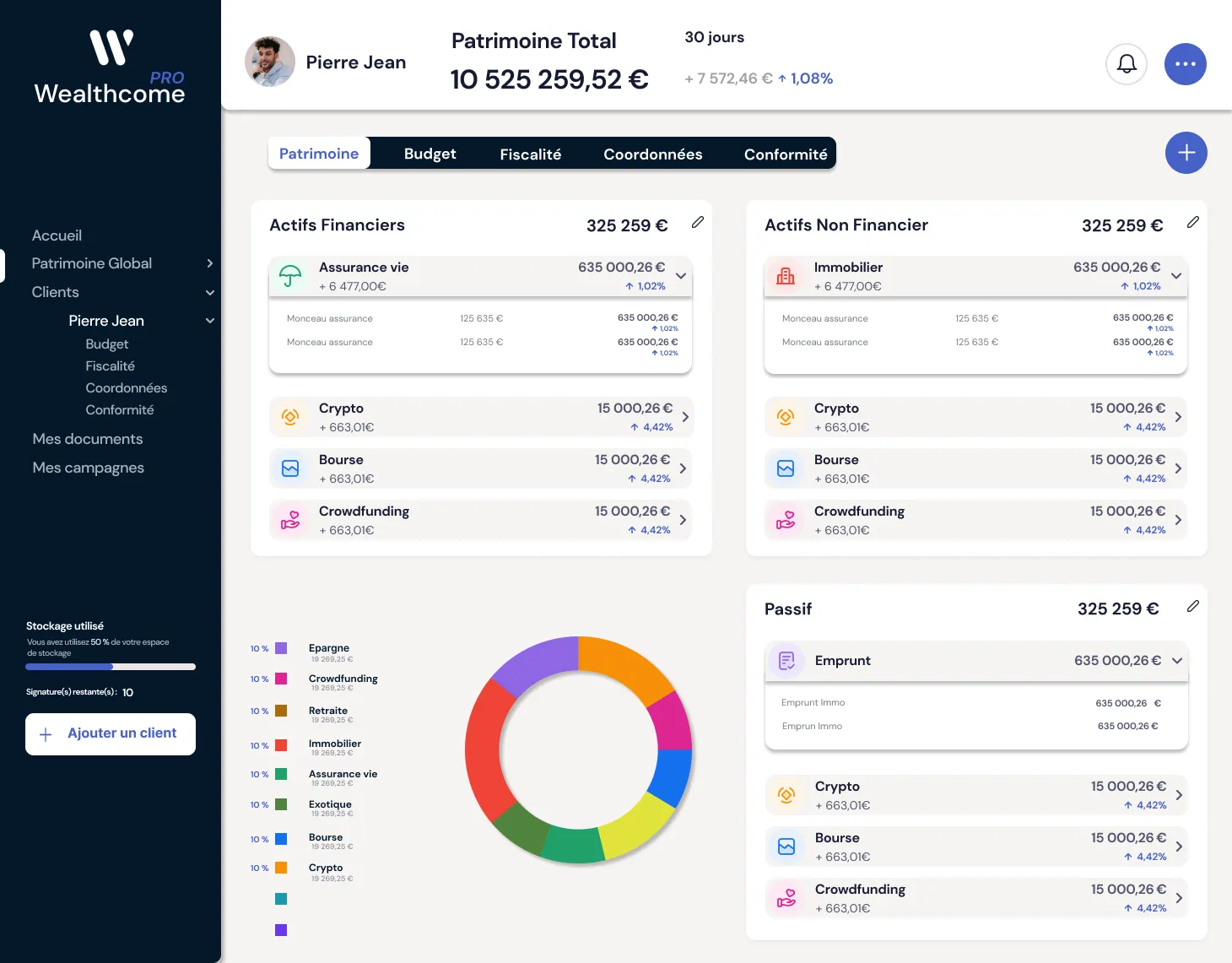Click the Stockage utilisé progress bar

tap(111, 667)
